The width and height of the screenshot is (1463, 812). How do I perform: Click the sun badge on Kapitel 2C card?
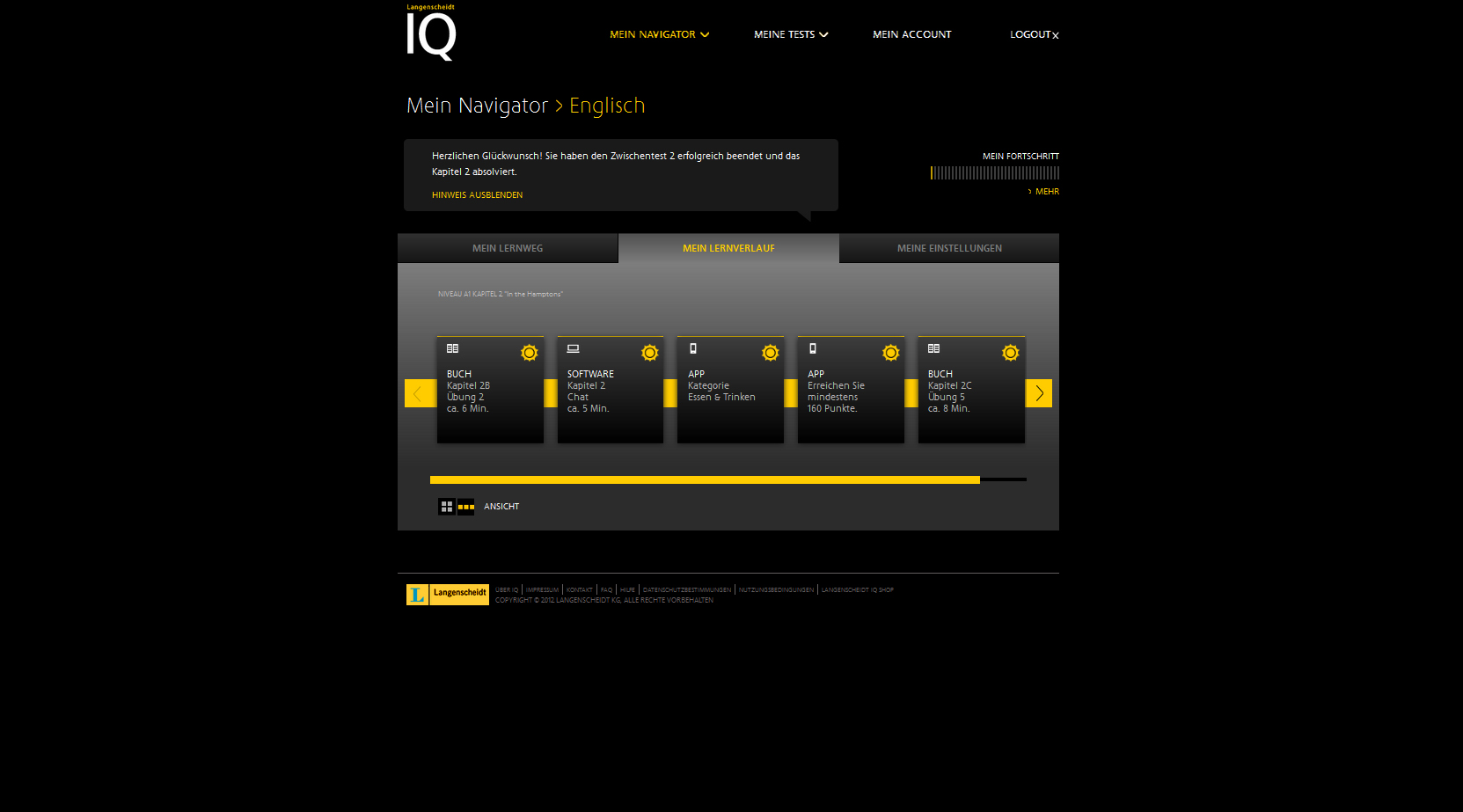click(x=1010, y=353)
